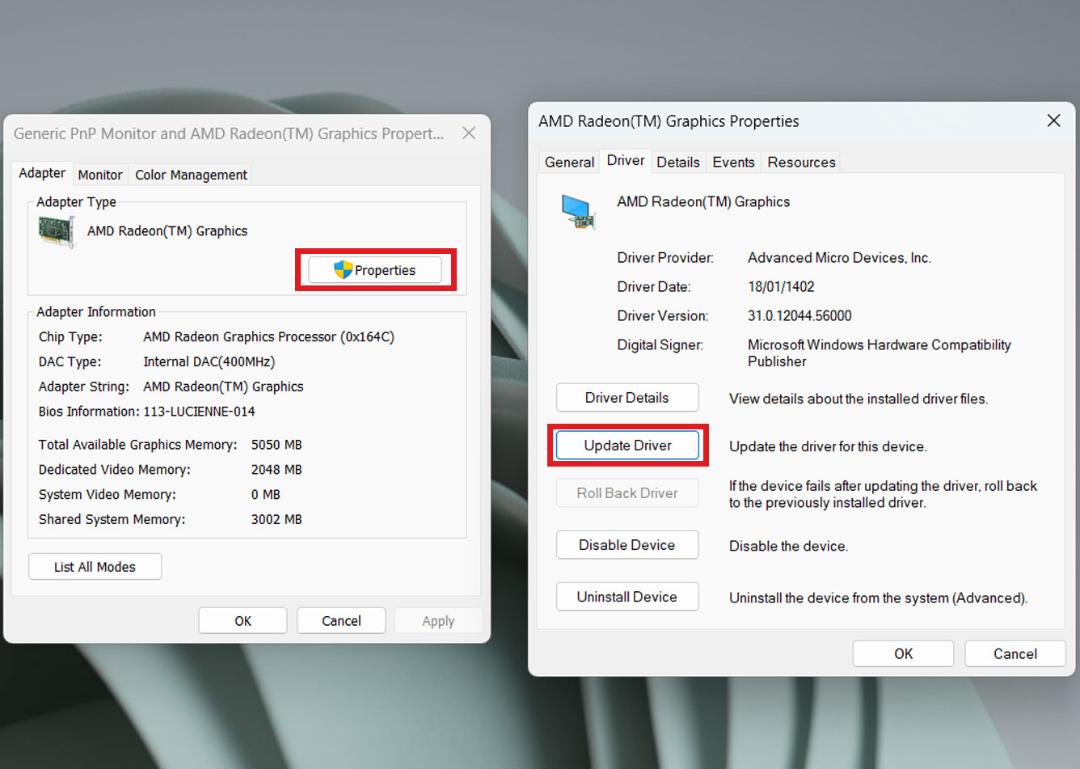
Task: Click driver version 31.0.12044.56000
Action: coord(800,316)
